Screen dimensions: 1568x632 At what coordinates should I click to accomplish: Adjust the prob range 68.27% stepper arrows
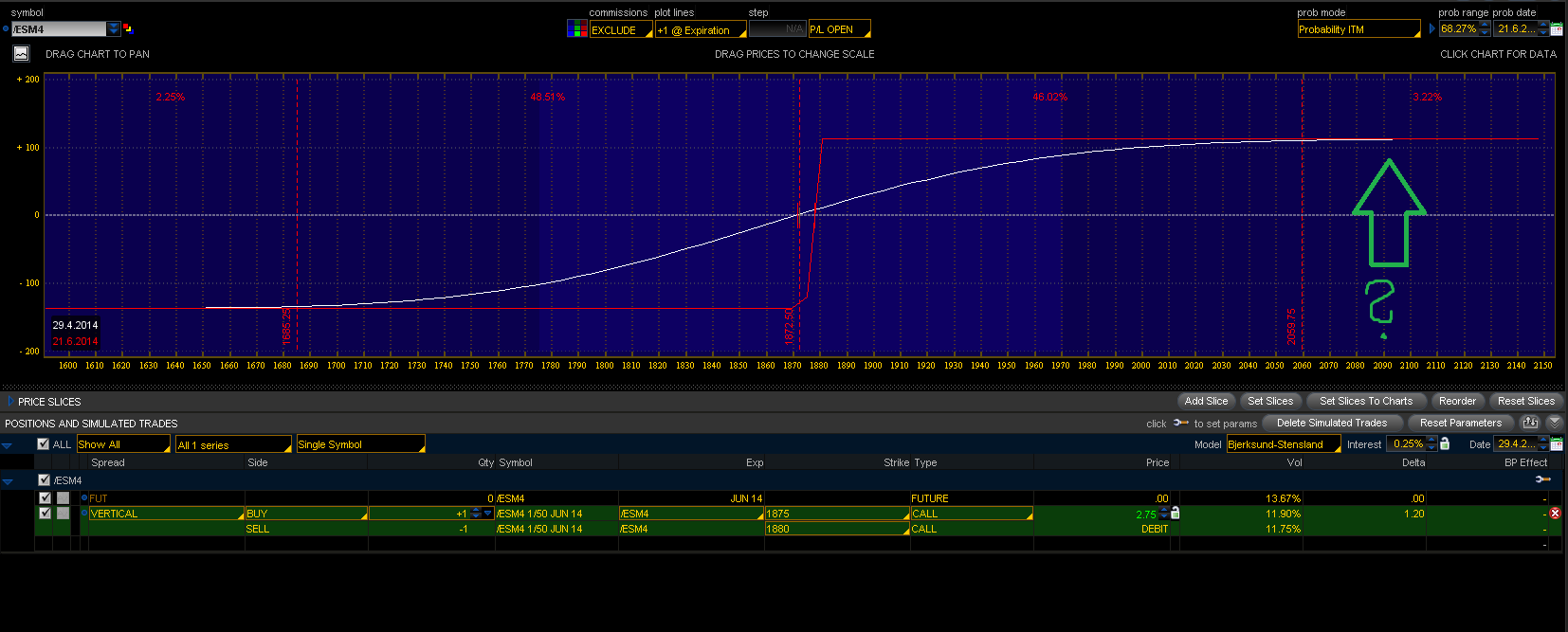click(1485, 29)
